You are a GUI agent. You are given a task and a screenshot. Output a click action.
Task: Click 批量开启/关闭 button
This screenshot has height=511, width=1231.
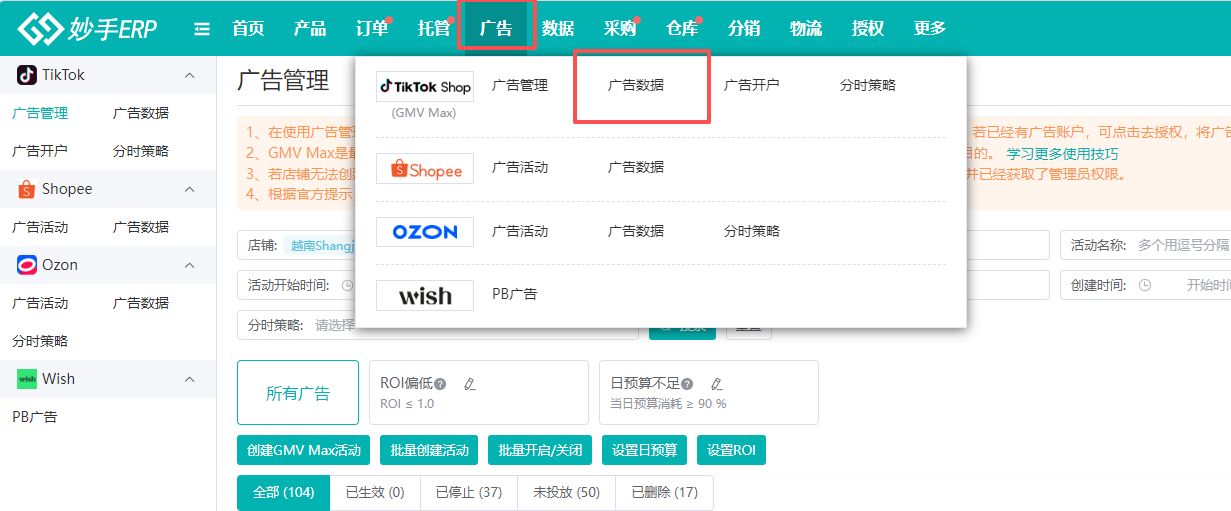pyautogui.click(x=540, y=450)
